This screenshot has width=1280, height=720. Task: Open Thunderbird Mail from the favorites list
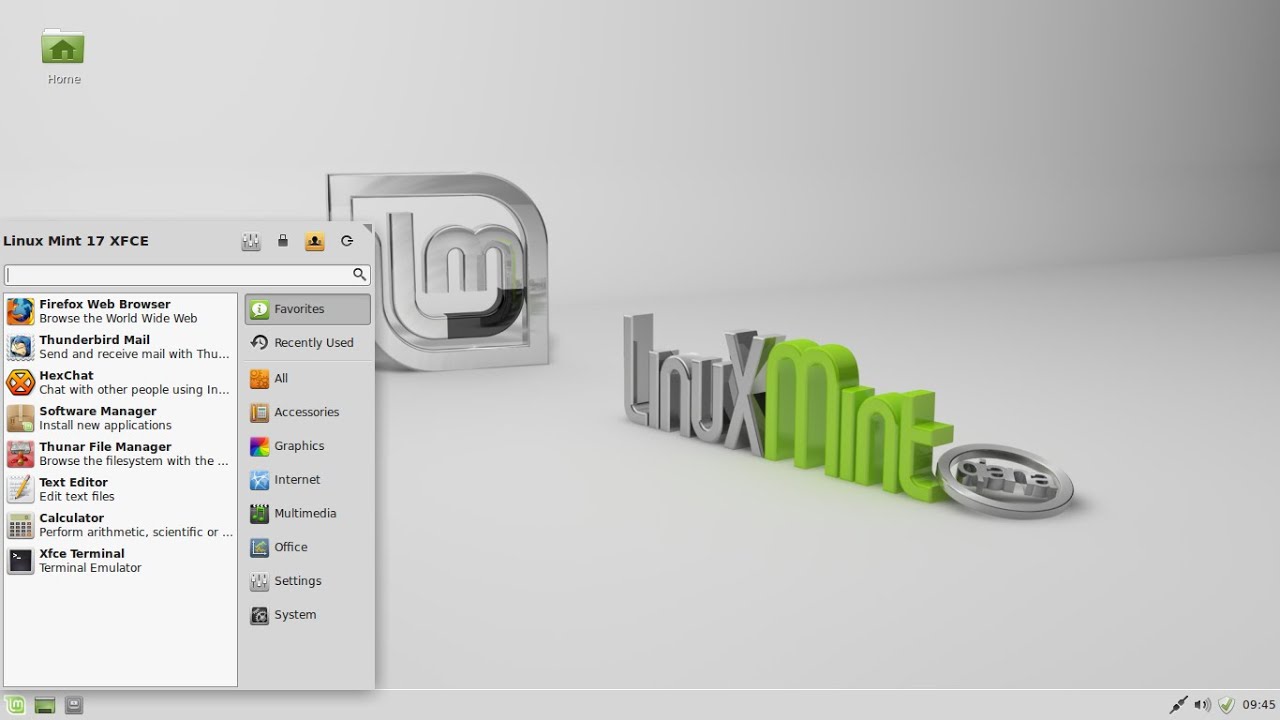120,347
